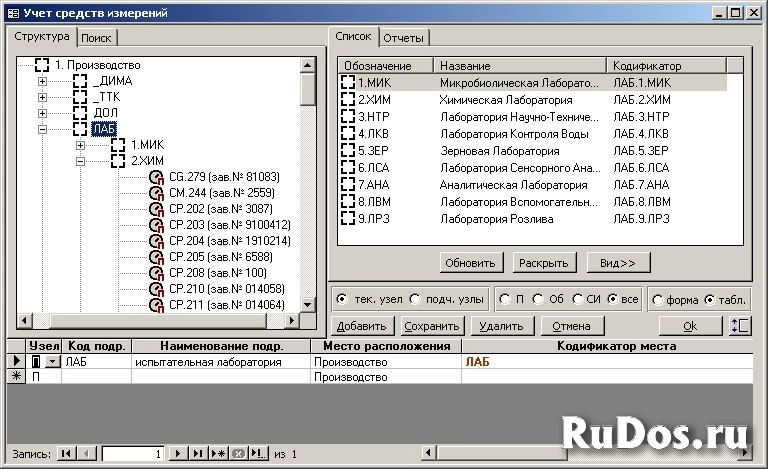Collapse the 2.ХИМ tree node
The height and width of the screenshot is (469, 768).
pyautogui.click(x=81, y=161)
